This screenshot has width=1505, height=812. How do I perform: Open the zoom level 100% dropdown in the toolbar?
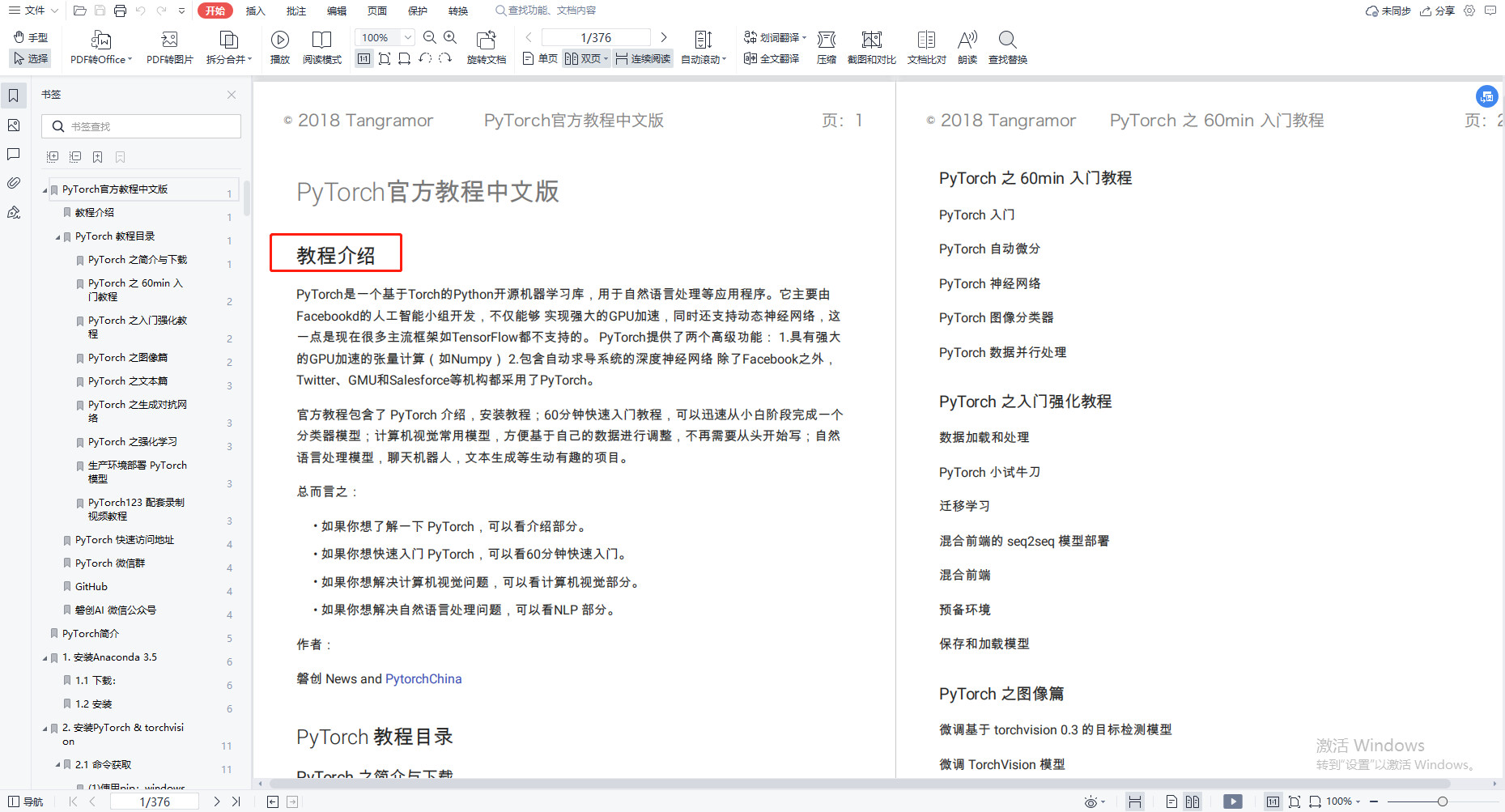(x=408, y=37)
